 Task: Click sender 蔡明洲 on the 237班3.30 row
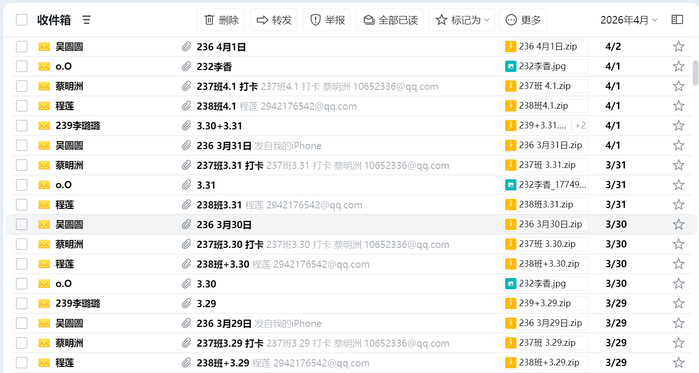click(69, 244)
